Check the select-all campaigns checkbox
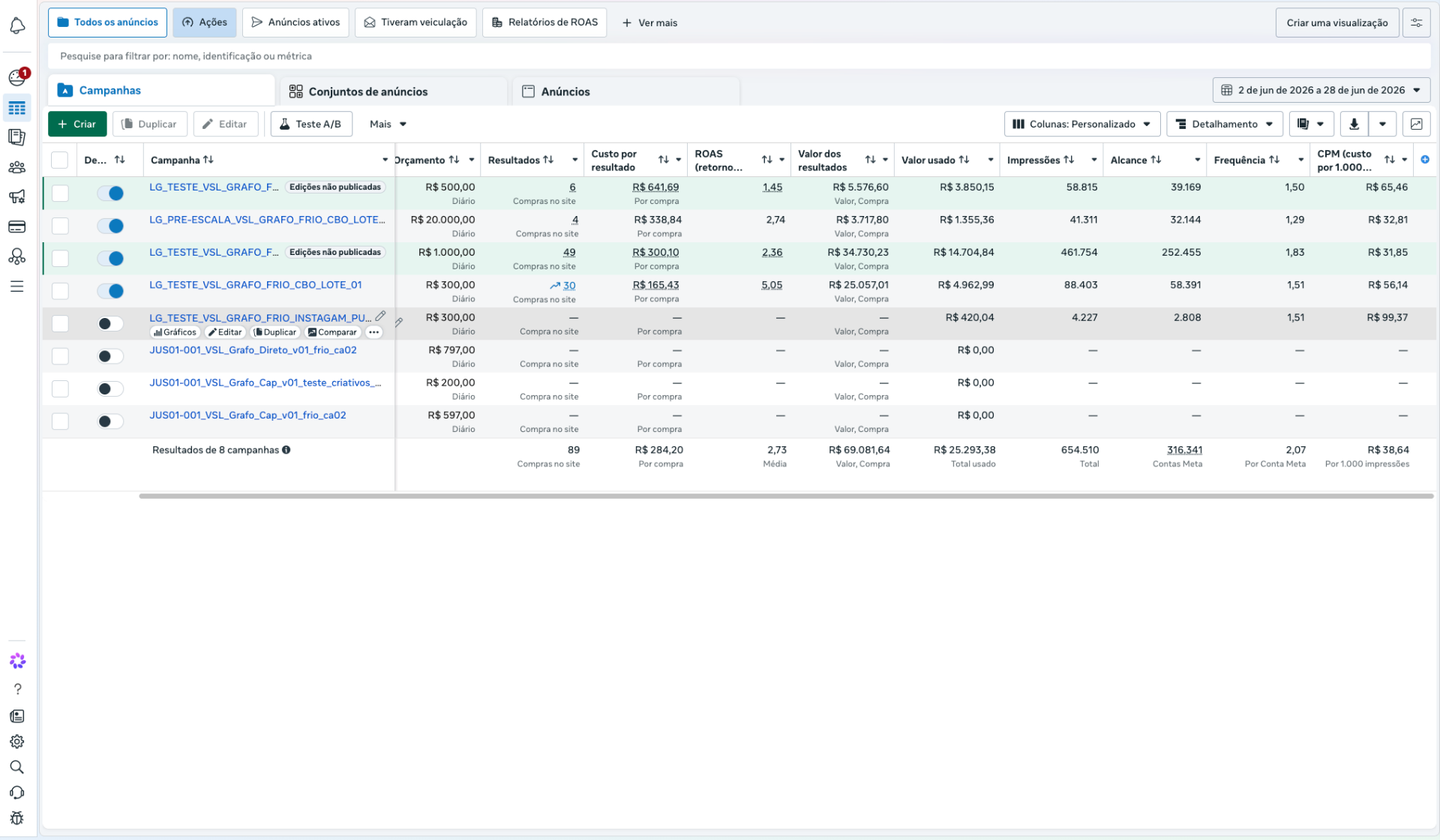The image size is (1440, 840). 60,160
